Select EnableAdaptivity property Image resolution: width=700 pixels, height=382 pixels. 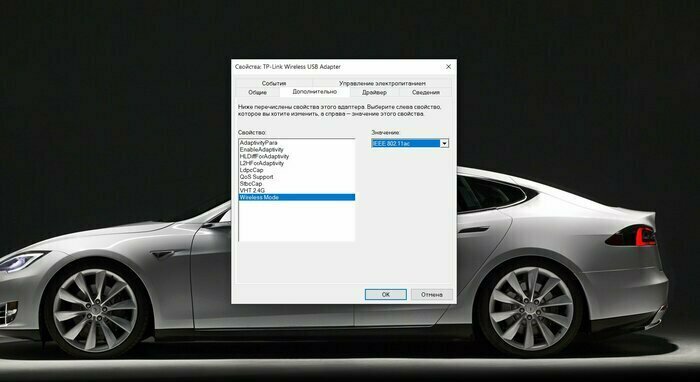click(x=297, y=149)
